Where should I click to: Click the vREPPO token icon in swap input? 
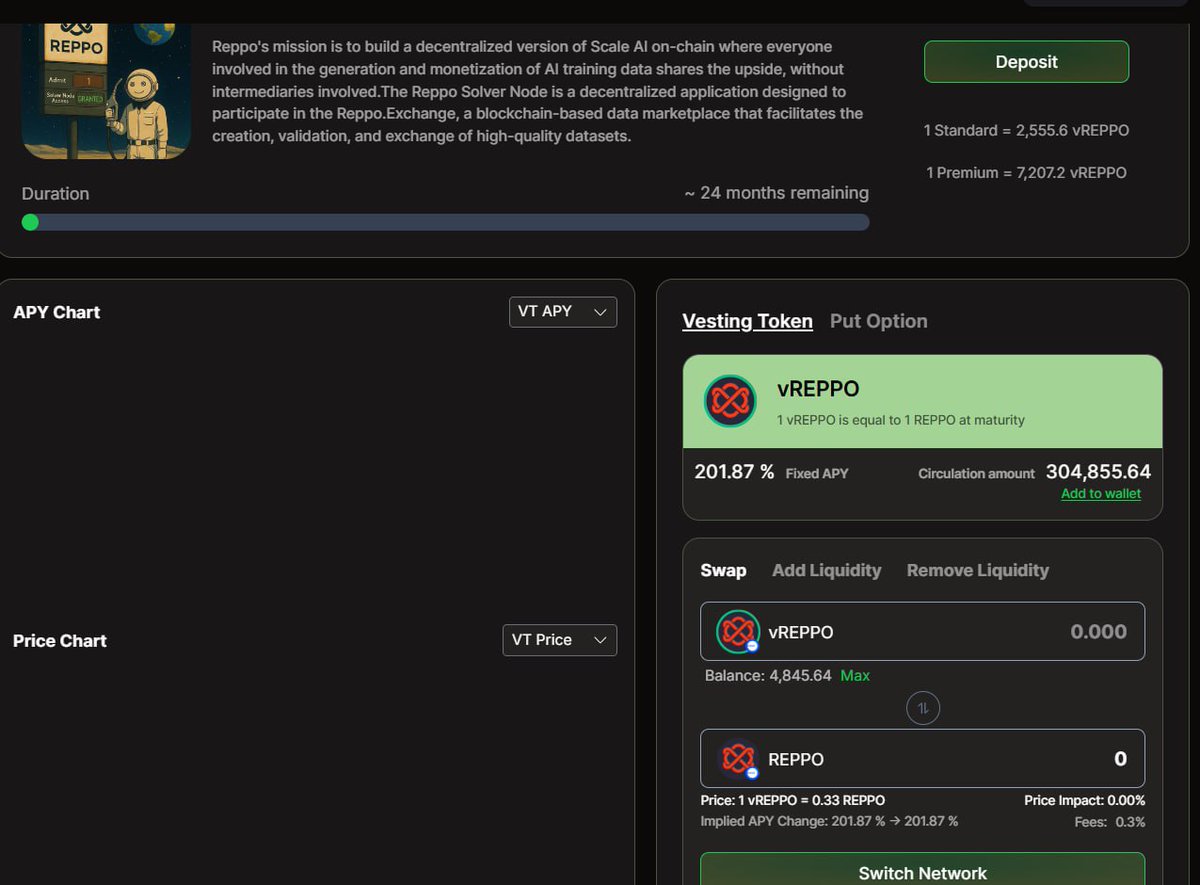(x=738, y=631)
